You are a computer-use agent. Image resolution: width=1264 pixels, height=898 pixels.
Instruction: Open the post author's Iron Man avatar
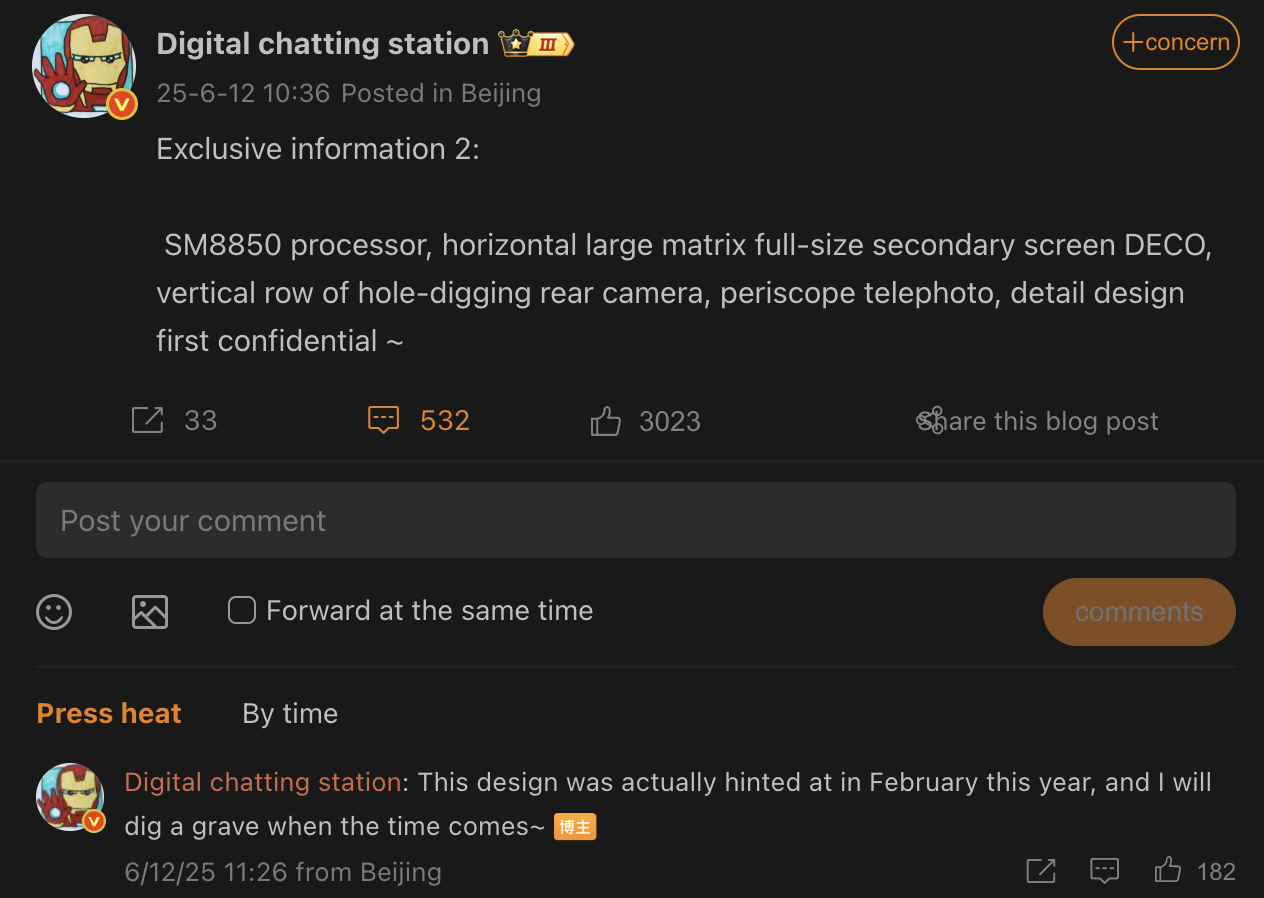pos(84,66)
